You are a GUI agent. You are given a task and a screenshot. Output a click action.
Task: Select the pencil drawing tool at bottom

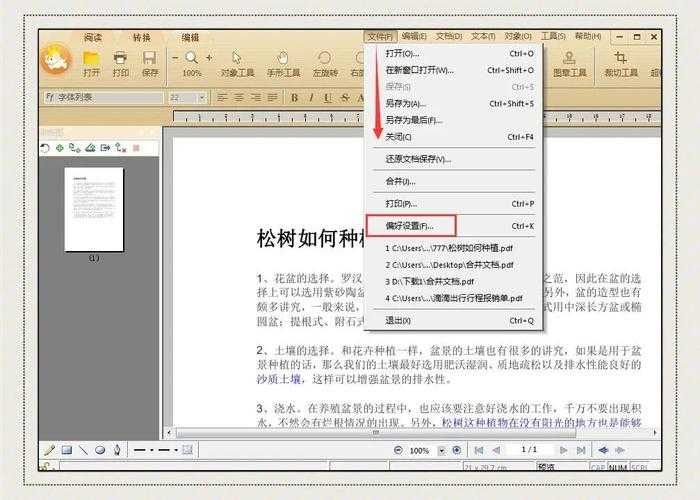(x=49, y=450)
